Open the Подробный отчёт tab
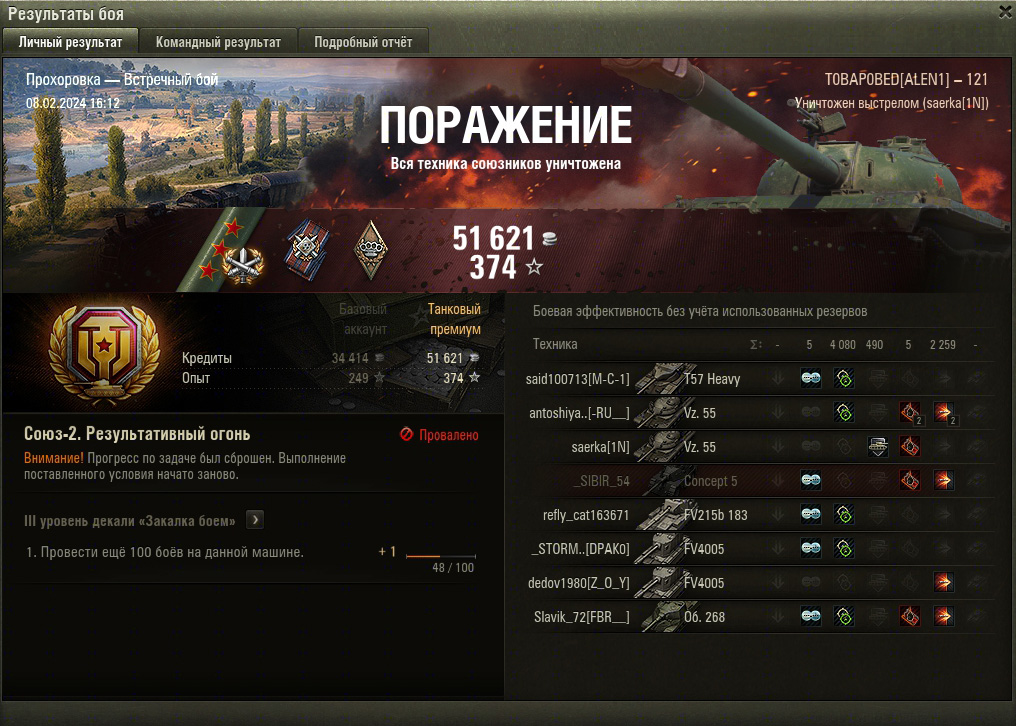 pyautogui.click(x=363, y=42)
